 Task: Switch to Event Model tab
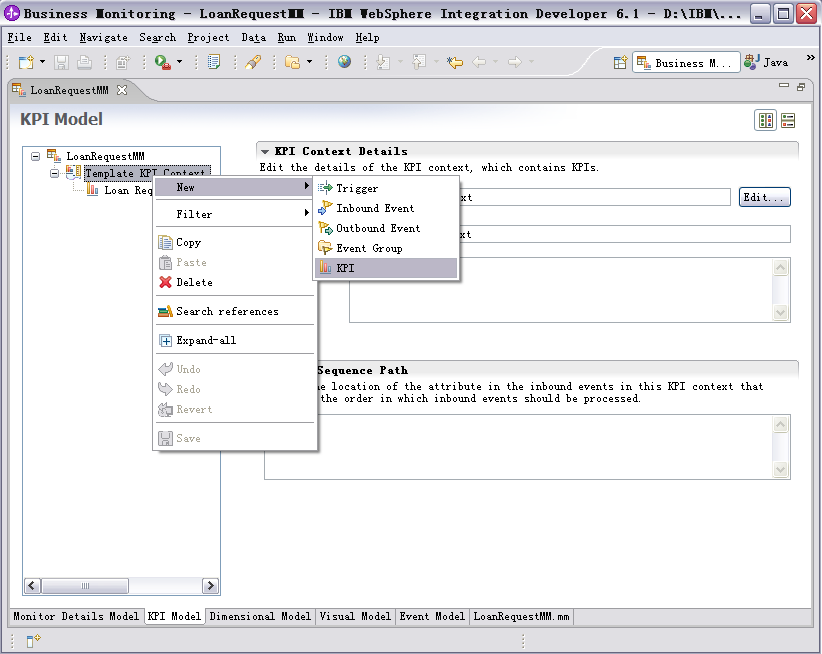[x=432, y=616]
